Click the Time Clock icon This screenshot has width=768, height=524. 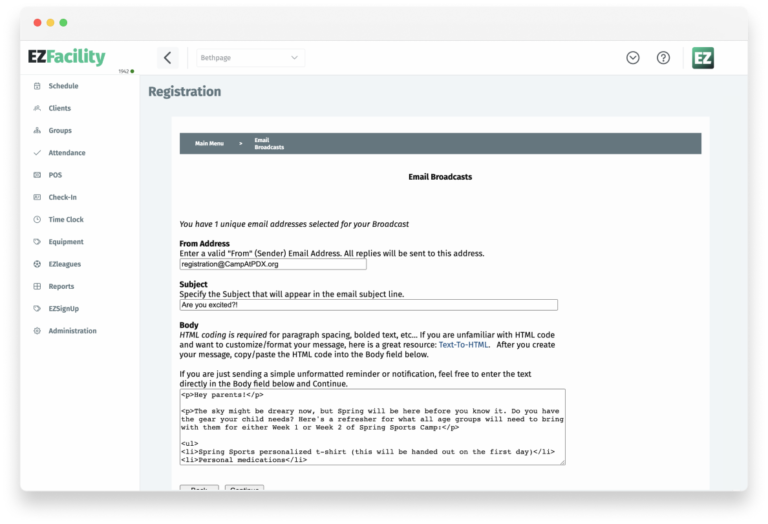(37, 219)
